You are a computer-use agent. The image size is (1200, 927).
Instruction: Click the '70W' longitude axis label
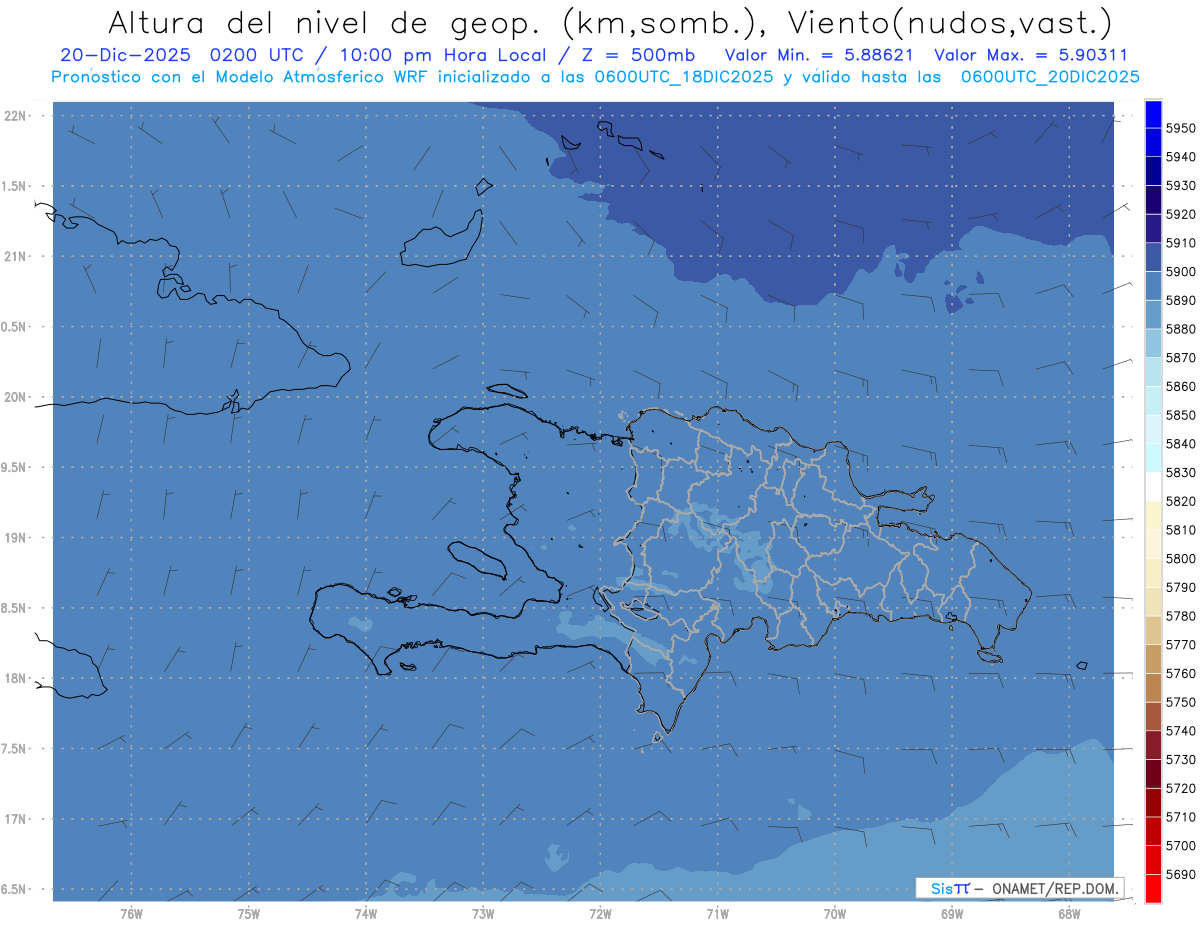pyautogui.click(x=835, y=914)
